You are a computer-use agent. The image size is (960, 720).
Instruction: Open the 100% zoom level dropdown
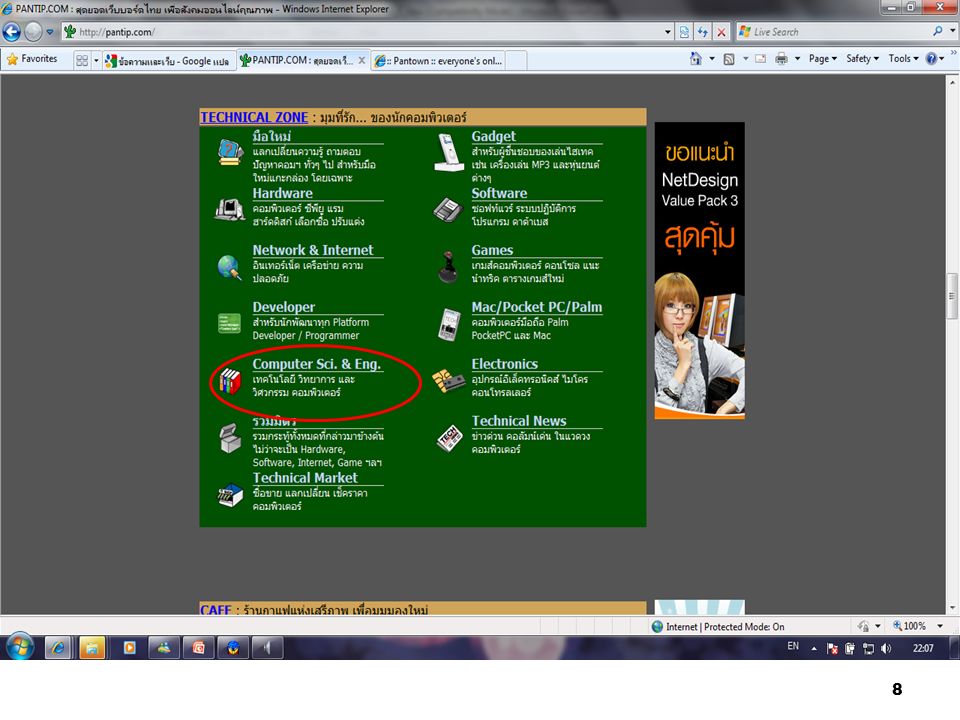939,626
